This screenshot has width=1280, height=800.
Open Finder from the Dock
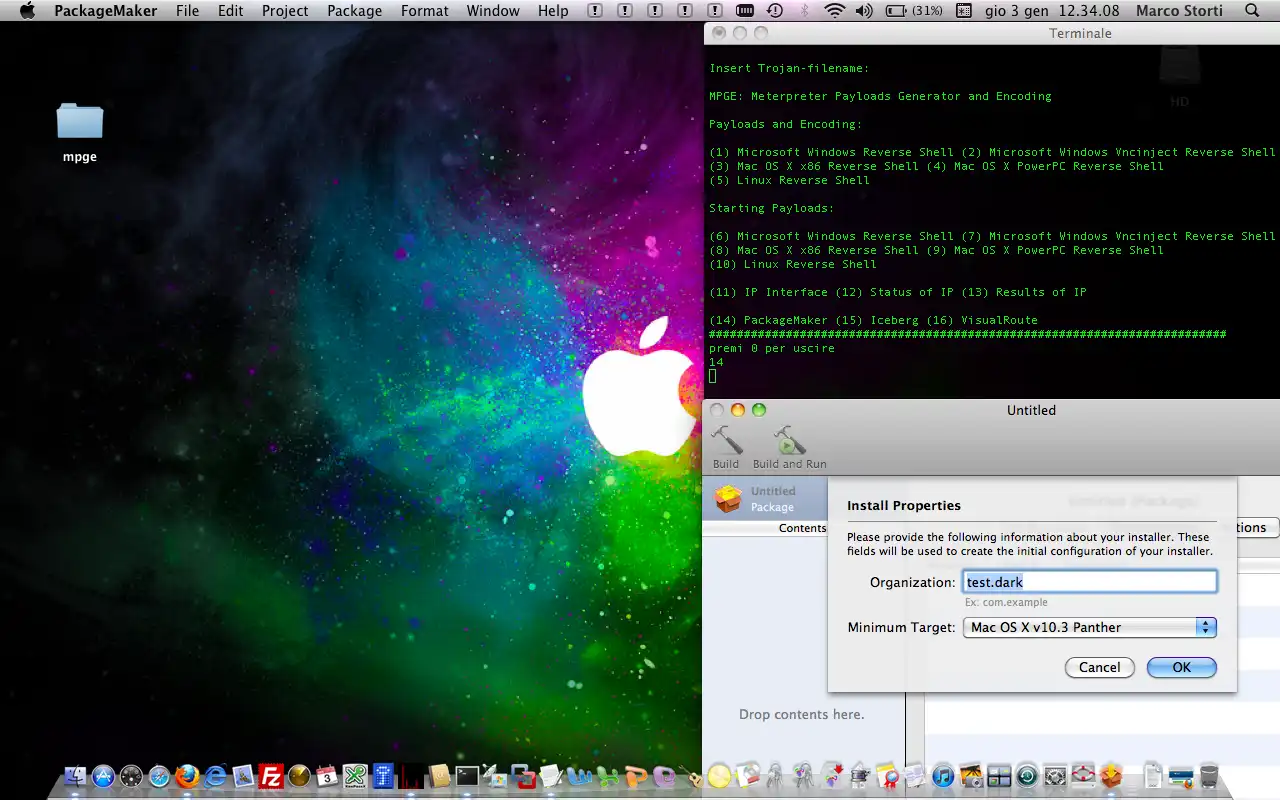(75, 775)
